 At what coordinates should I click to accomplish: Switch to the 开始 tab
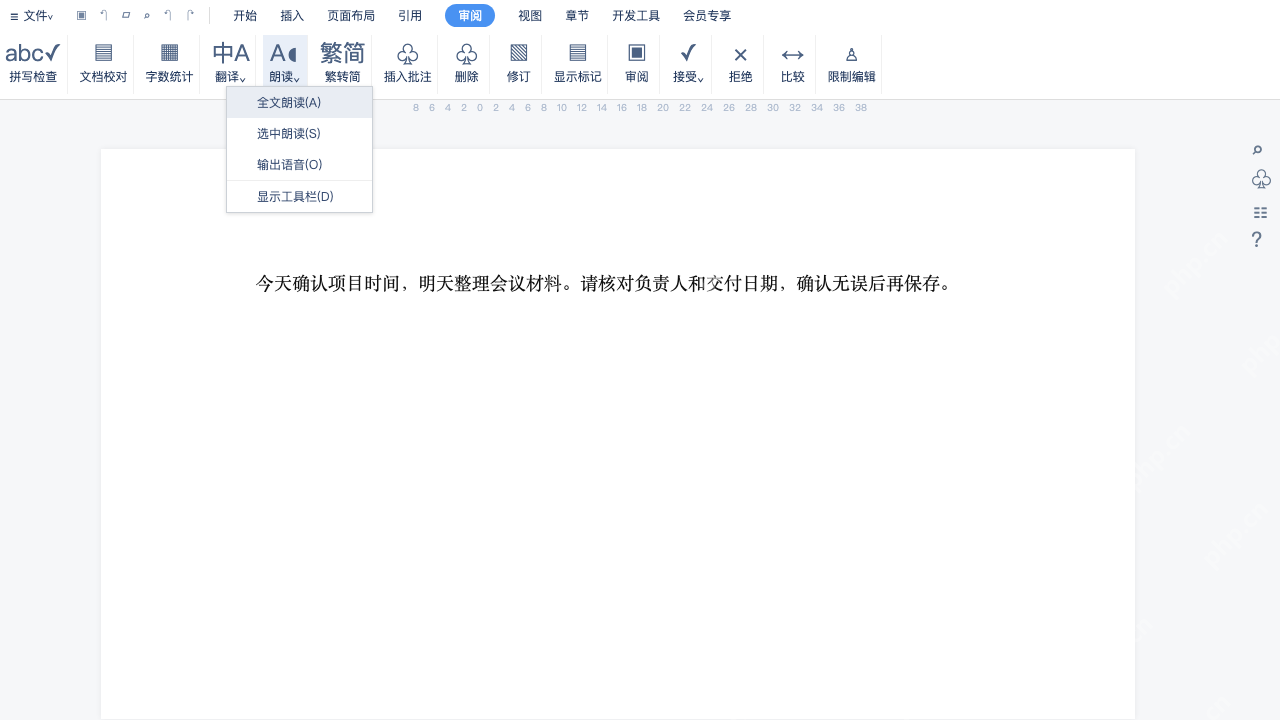pos(245,16)
